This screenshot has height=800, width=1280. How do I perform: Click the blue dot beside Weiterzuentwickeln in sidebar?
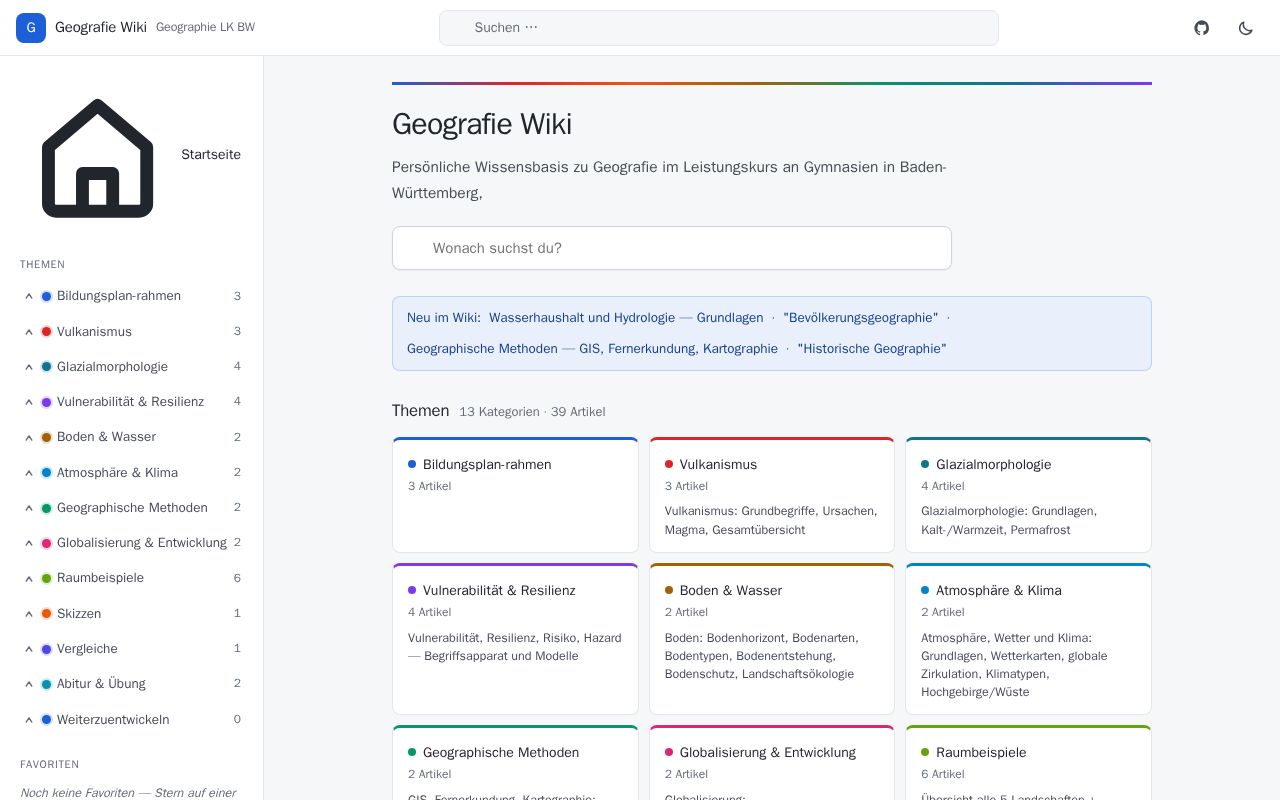tap(46, 720)
